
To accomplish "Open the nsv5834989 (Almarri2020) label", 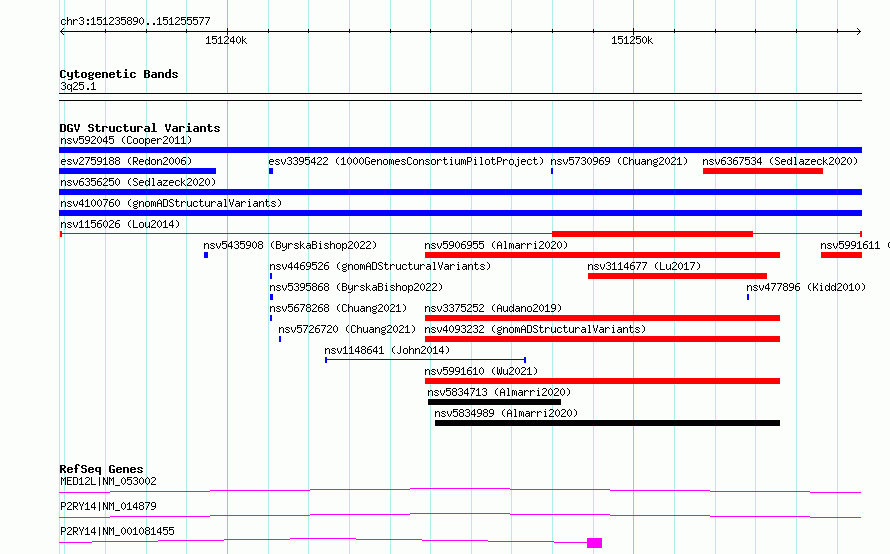I will [506, 413].
